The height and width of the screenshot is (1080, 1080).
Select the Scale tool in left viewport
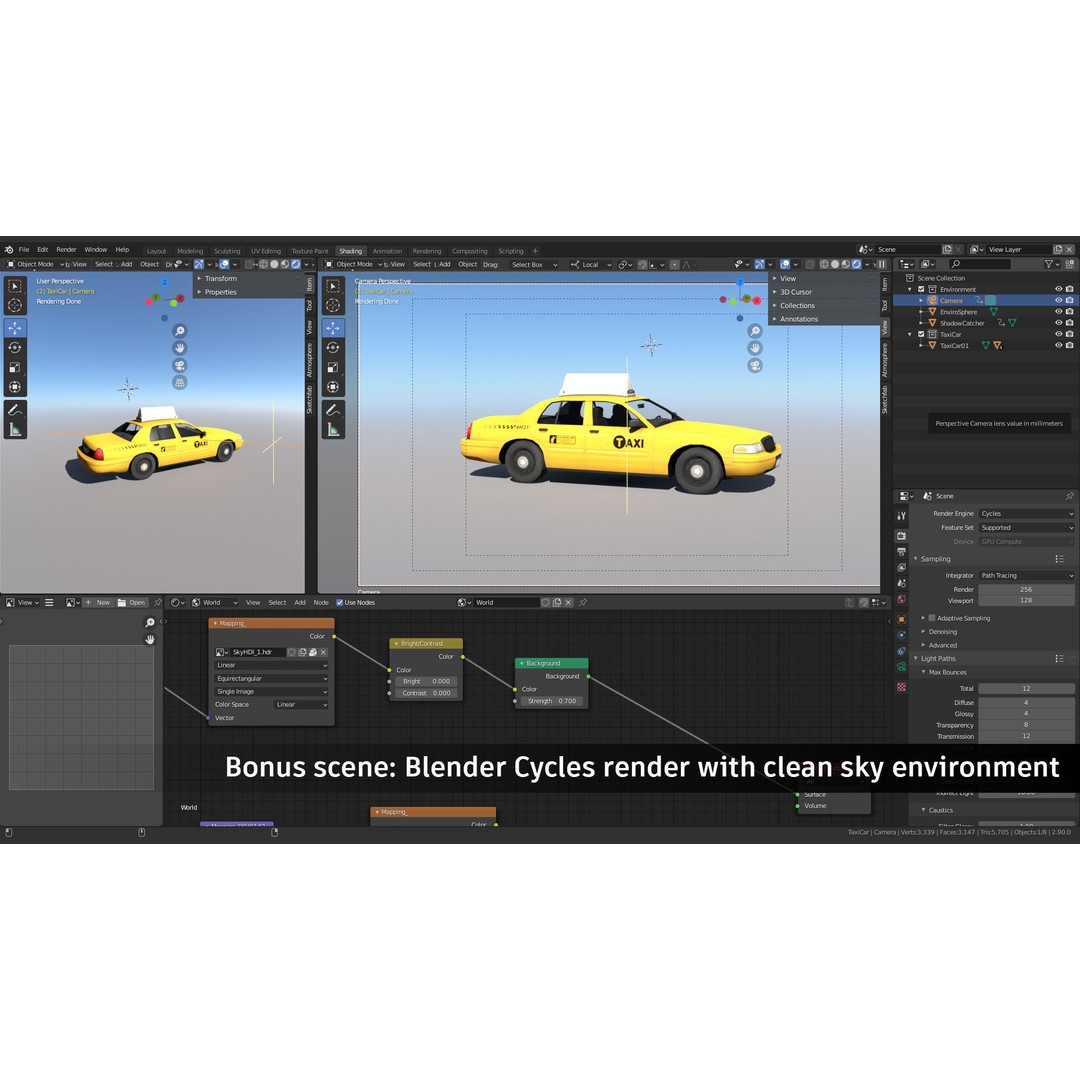click(x=14, y=367)
